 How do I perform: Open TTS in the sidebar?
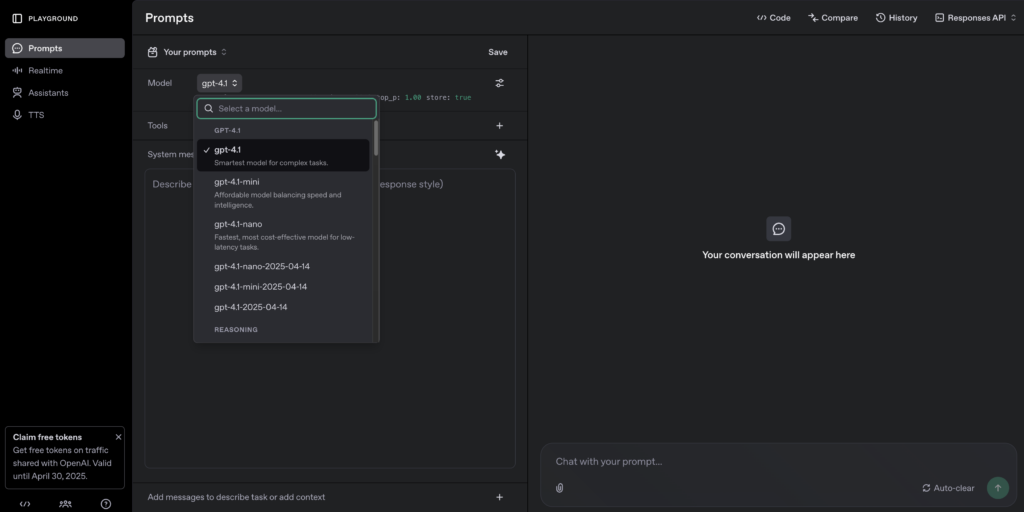tap(65, 115)
